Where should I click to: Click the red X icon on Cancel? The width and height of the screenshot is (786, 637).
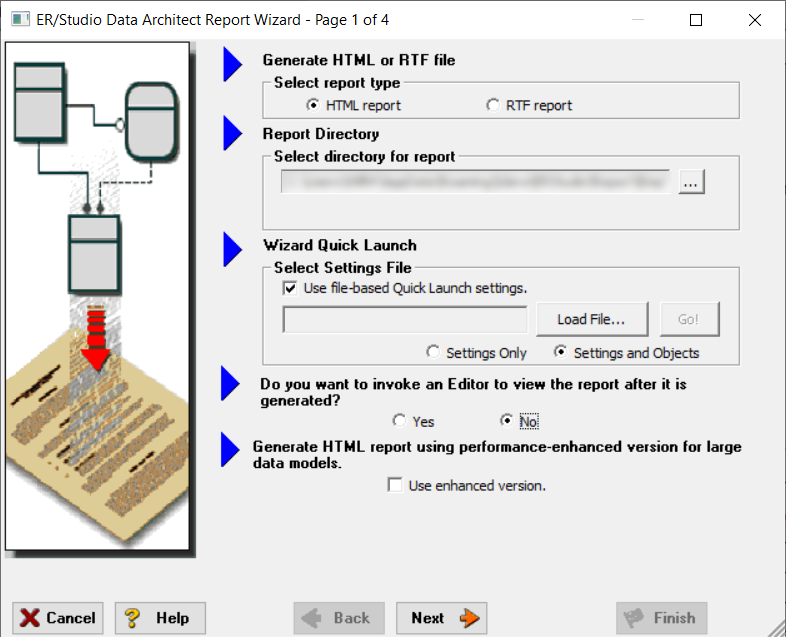click(30, 618)
